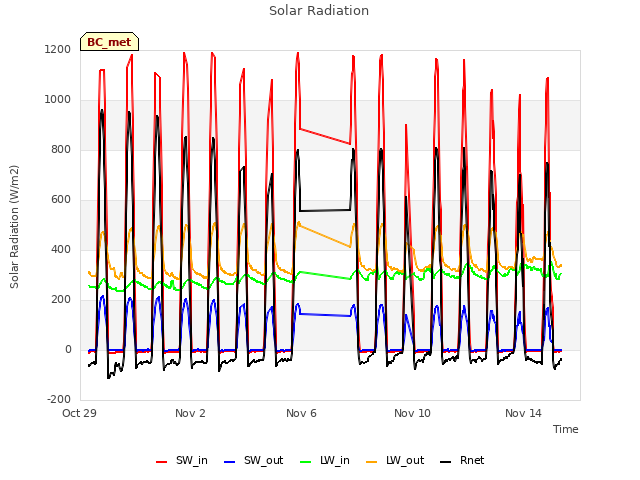This screenshot has height=480, width=640.
Task: Click the 200 y-axis tick label
Action: (x=61, y=300)
